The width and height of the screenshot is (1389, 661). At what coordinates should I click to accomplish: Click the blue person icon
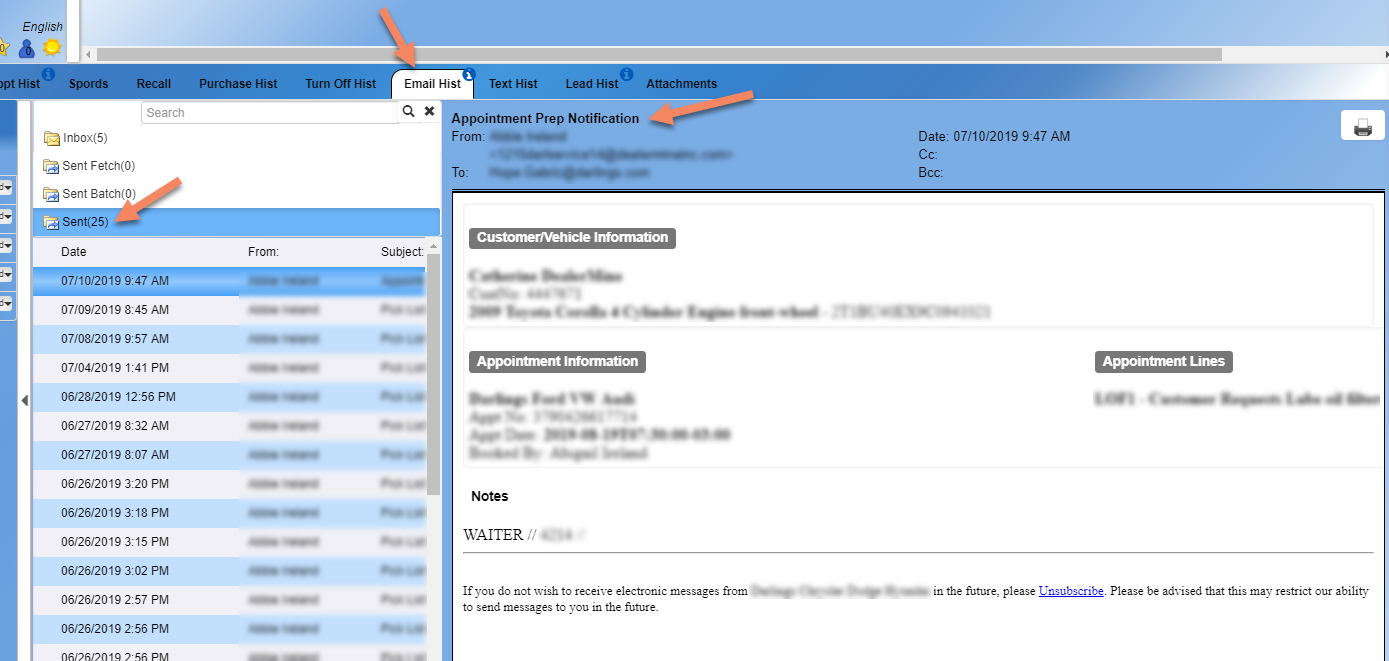[26, 47]
